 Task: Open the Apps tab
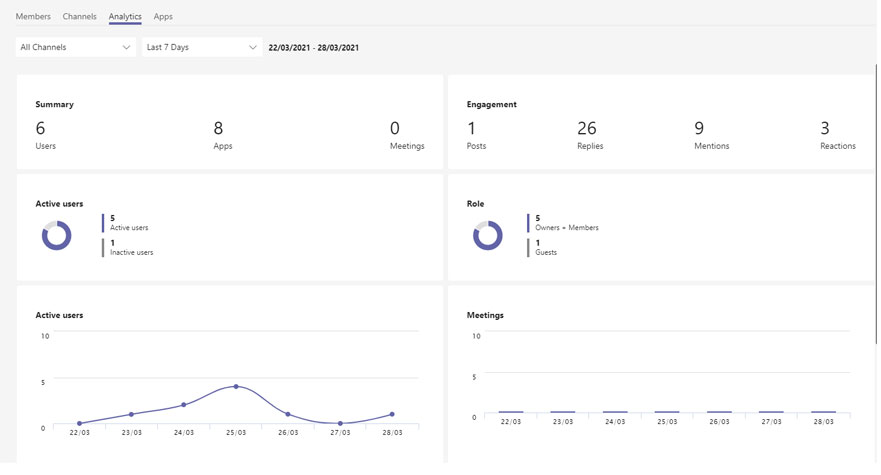coord(163,16)
